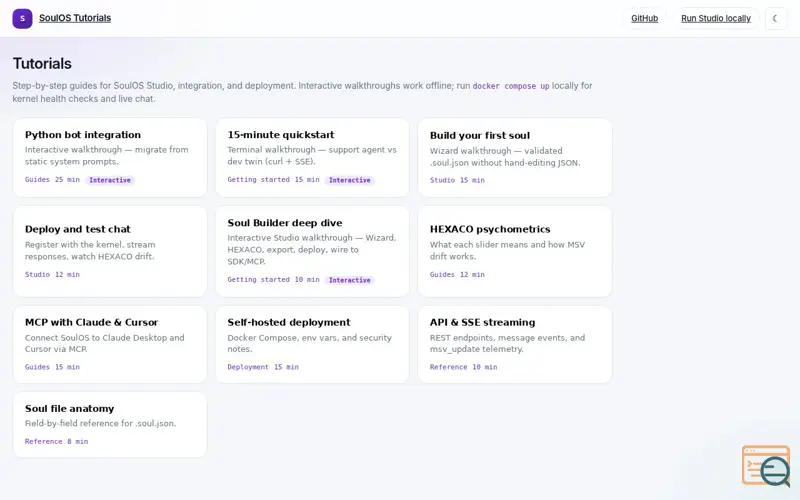Click "Guides 15 min" on MCP card

coord(53,367)
